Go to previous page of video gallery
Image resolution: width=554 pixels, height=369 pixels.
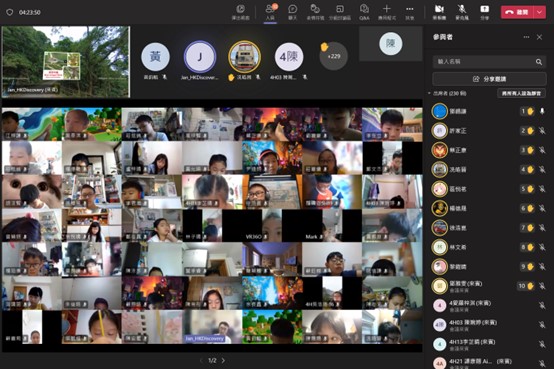click(x=201, y=361)
